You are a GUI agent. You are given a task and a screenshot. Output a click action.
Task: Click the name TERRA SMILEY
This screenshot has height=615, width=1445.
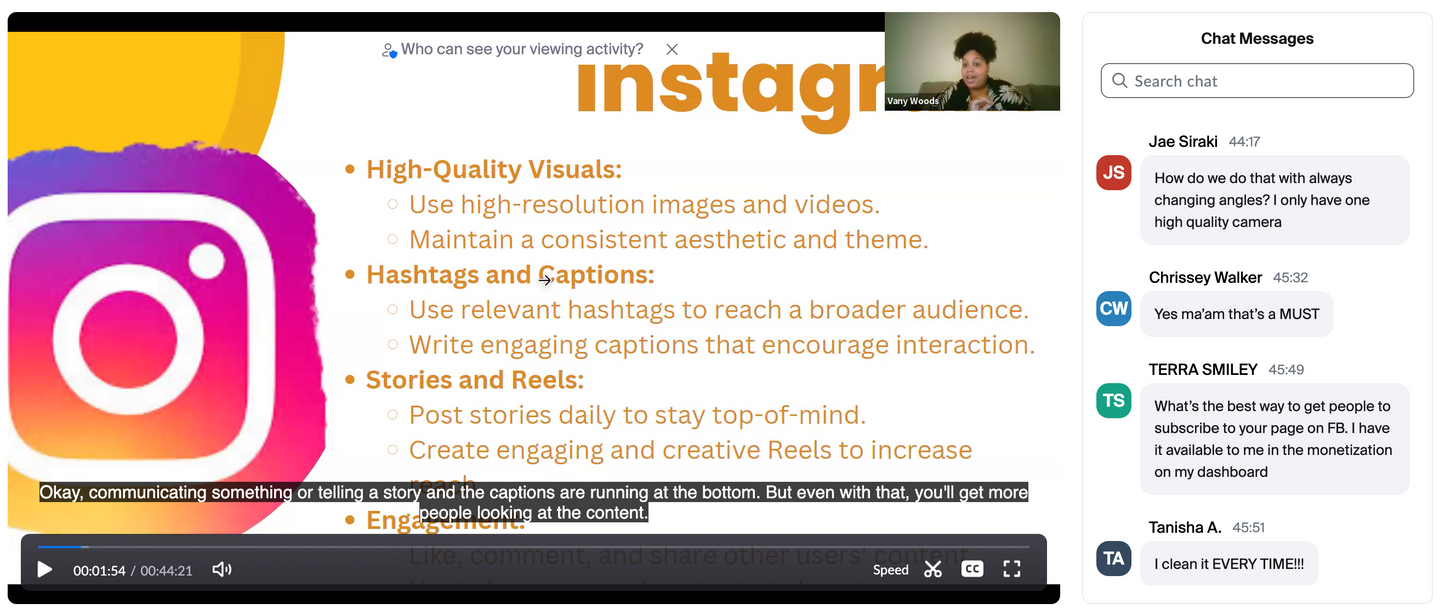coord(1203,370)
